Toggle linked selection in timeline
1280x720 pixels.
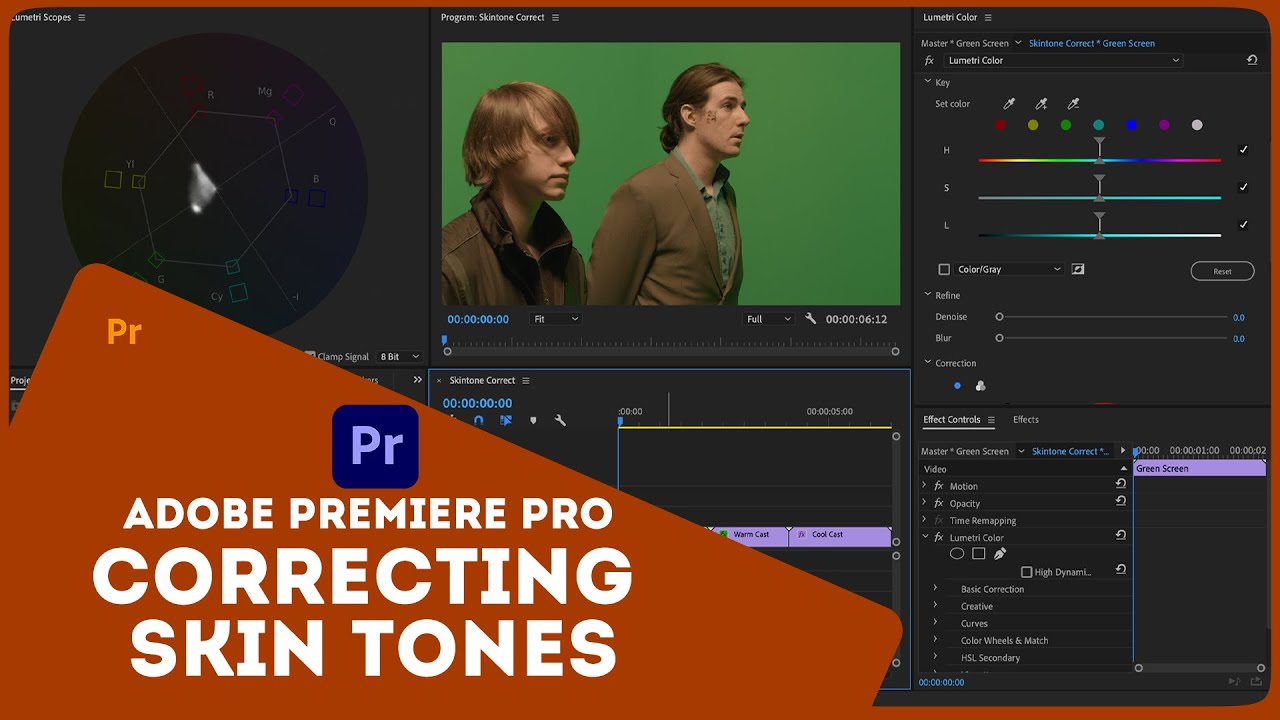pos(506,421)
